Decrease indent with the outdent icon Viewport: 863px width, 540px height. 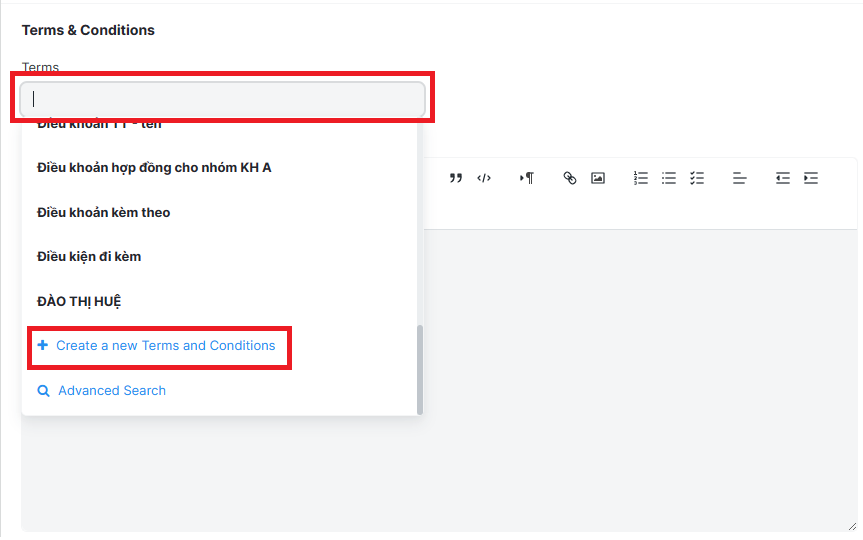tap(783, 178)
